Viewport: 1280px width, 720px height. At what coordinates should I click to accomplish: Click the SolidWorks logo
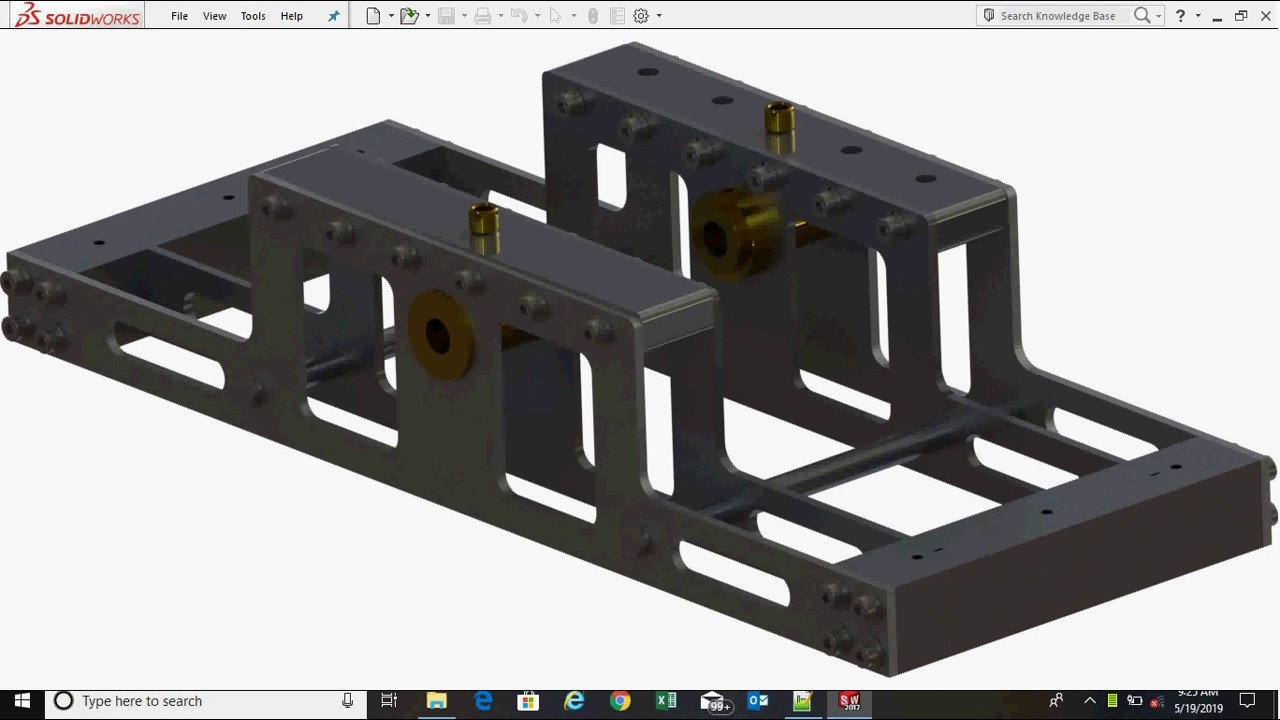[77, 15]
